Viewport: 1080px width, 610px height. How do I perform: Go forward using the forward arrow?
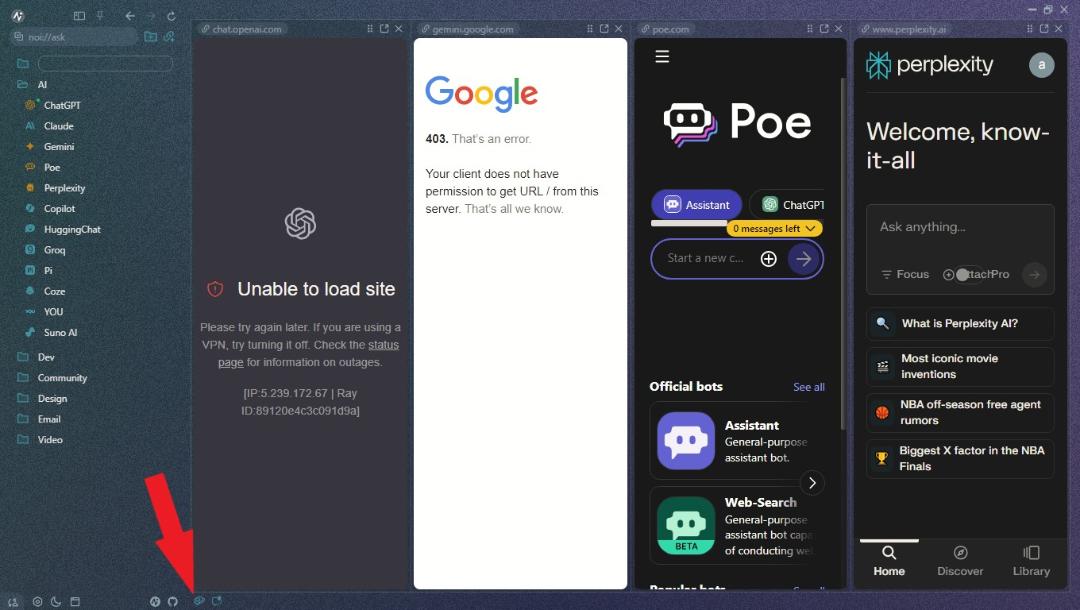[x=151, y=16]
